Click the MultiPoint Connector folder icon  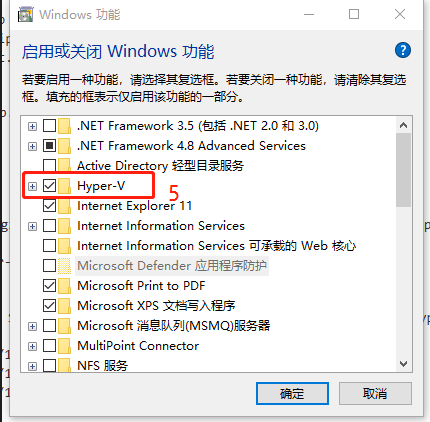click(64, 346)
